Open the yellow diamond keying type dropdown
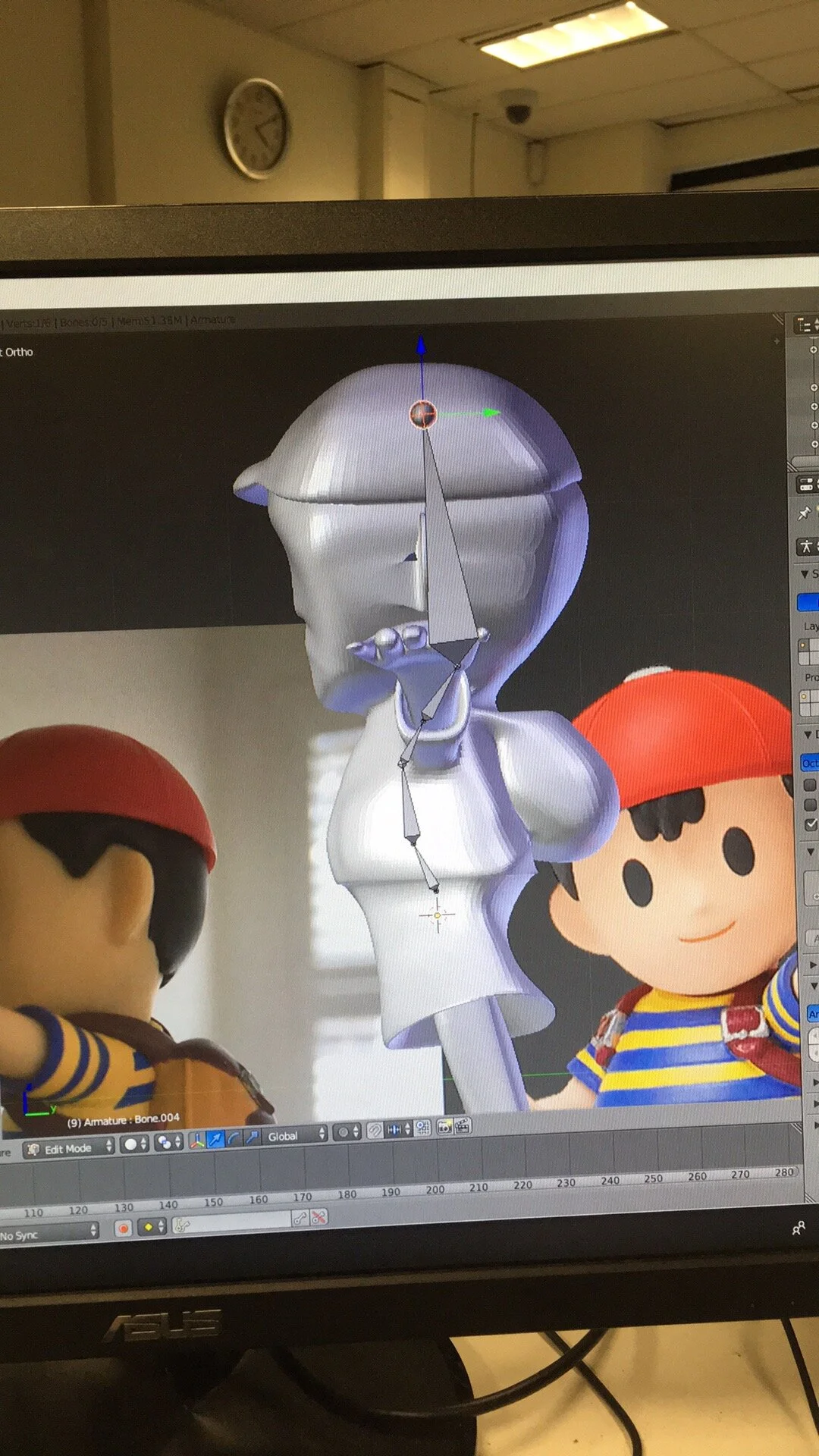 (152, 1226)
